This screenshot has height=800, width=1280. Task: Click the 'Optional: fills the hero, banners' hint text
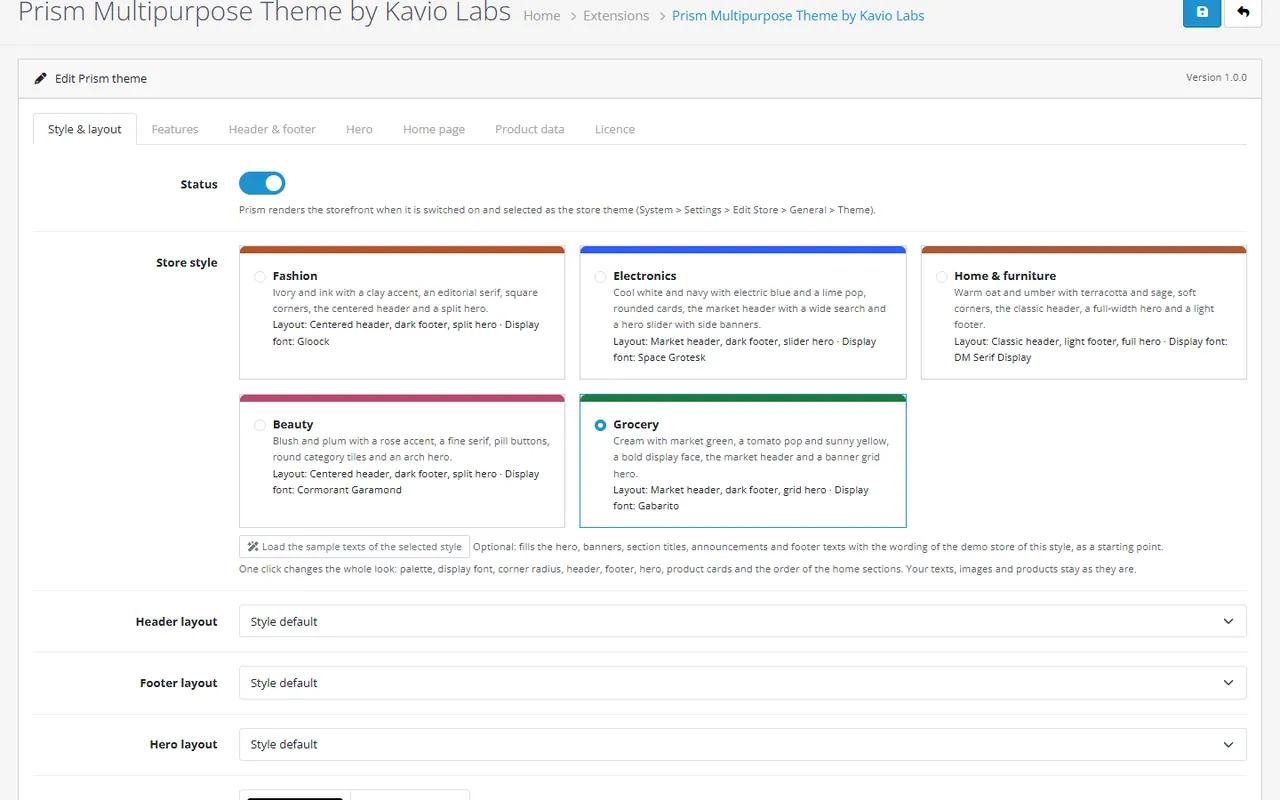[818, 547]
